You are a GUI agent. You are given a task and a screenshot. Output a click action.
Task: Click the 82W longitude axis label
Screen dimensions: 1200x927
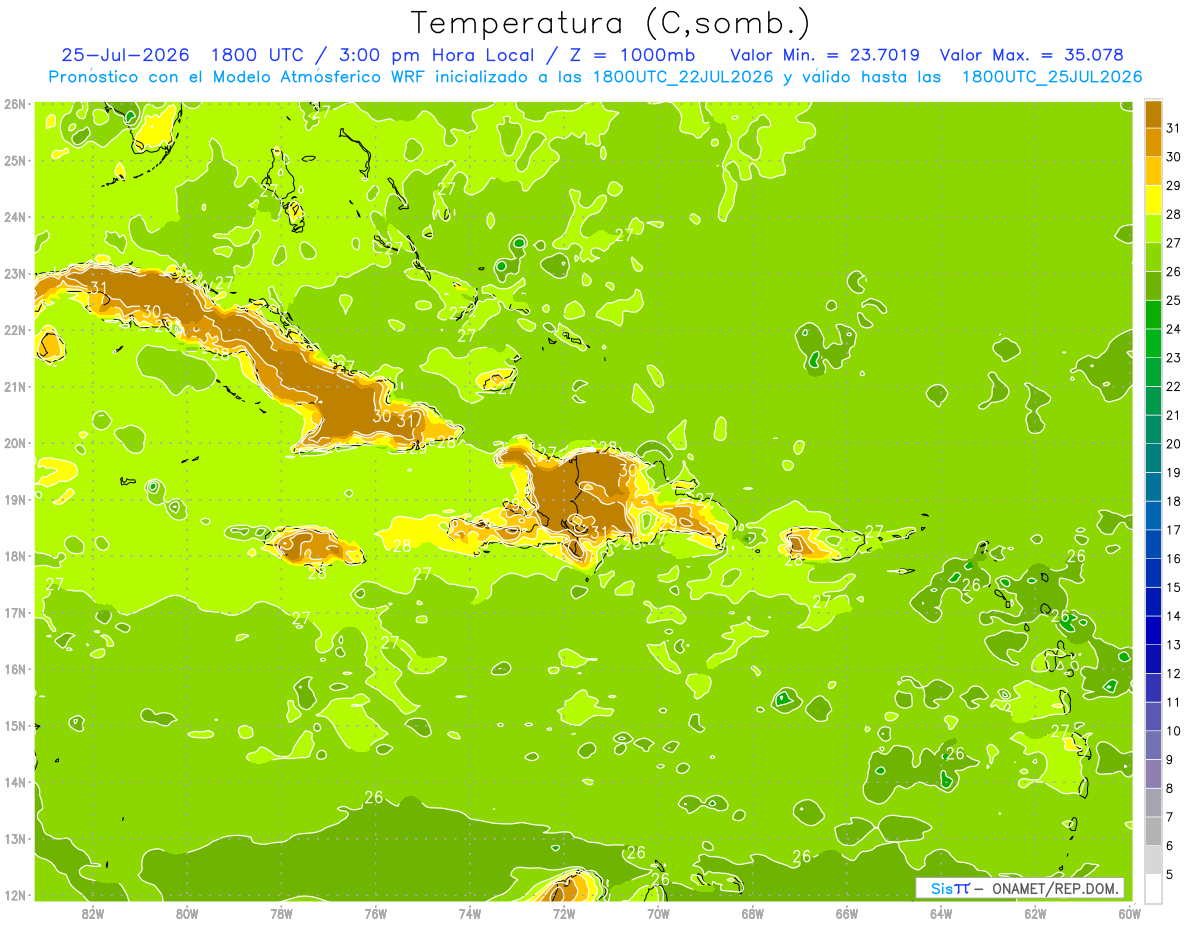coord(93,914)
